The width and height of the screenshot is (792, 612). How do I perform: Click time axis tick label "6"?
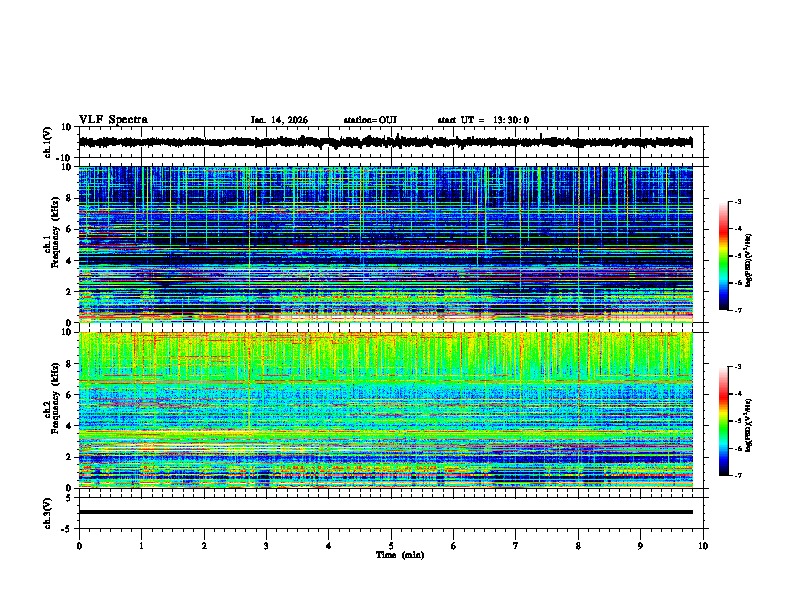454,546
